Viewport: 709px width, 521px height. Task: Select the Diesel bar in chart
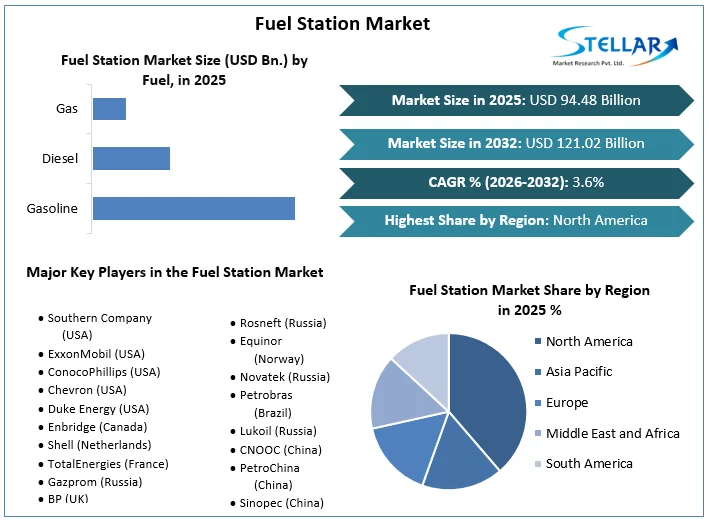point(132,158)
